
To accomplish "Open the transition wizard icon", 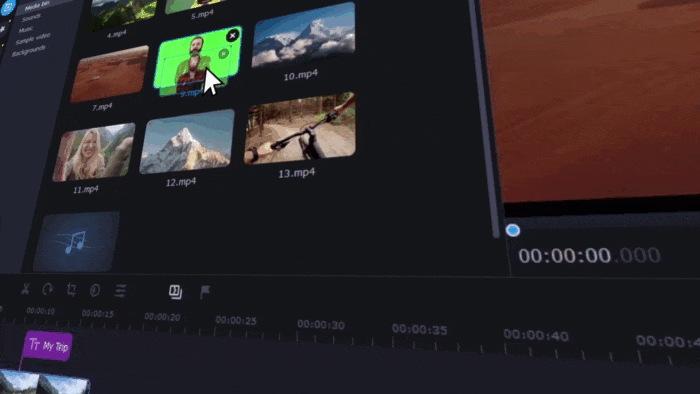I will click(175, 292).
